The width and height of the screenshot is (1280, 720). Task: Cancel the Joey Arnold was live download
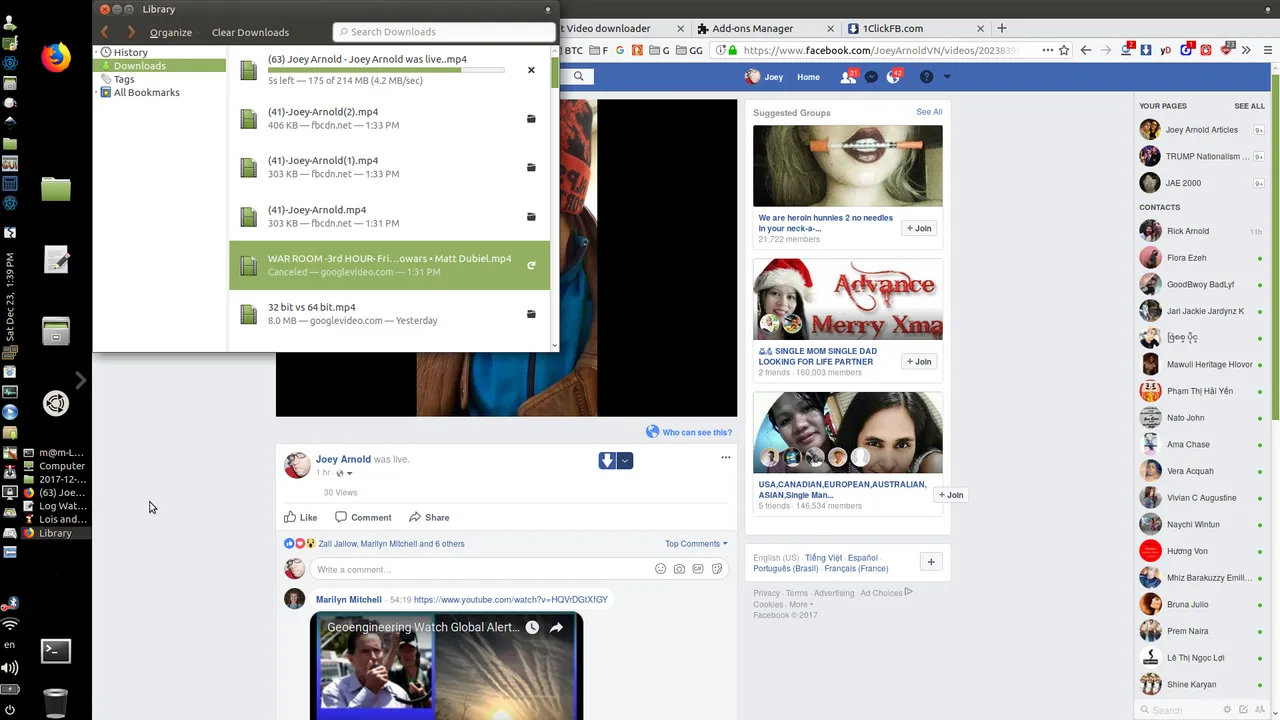(x=531, y=70)
